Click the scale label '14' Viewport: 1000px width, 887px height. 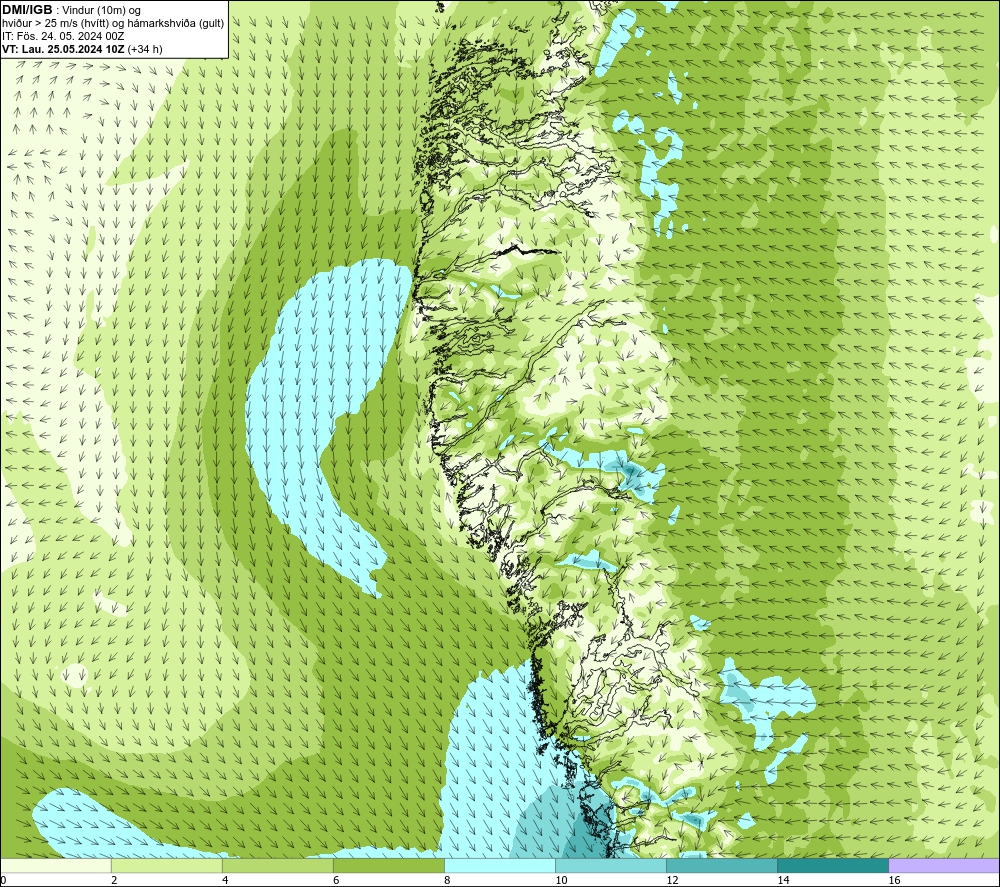coord(783,880)
